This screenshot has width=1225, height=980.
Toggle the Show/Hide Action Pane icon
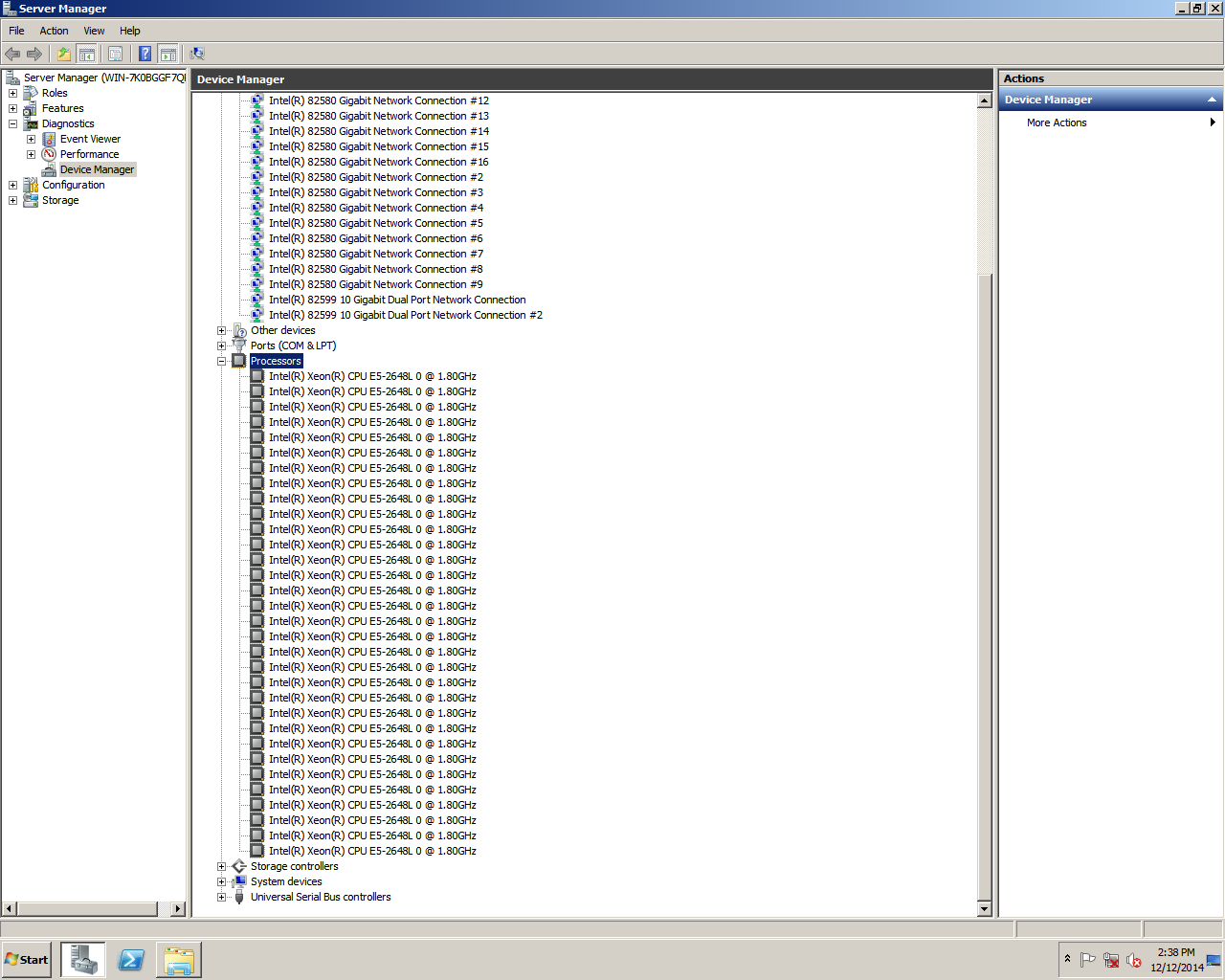[168, 54]
